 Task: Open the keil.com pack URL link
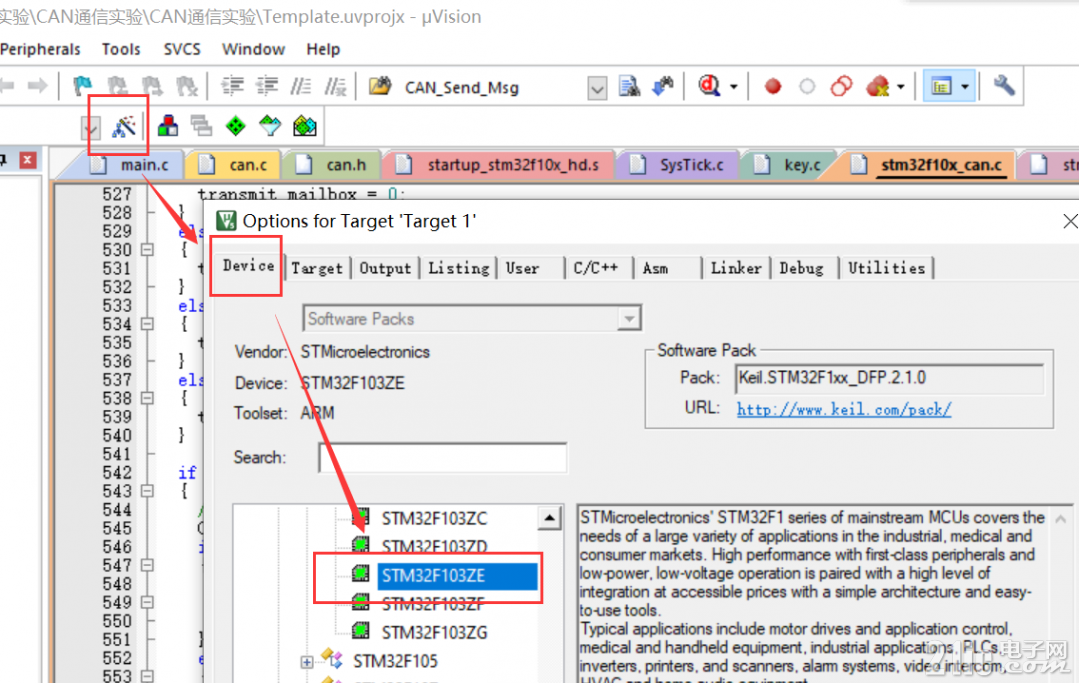(x=844, y=410)
